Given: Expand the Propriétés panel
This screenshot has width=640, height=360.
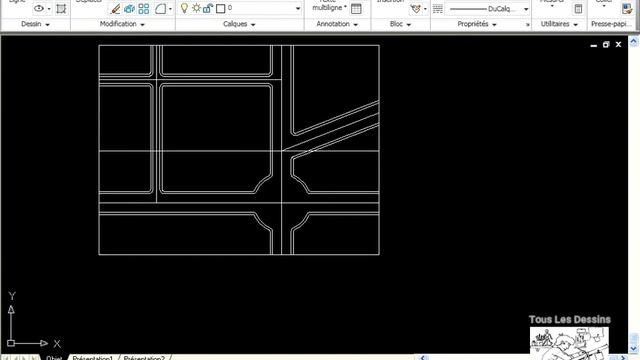Looking at the screenshot, I should [477, 24].
